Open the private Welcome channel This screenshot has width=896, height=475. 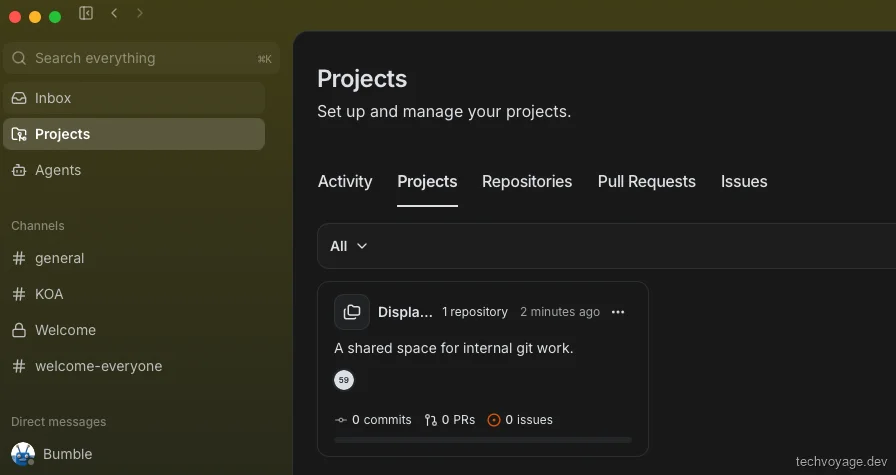134,330
